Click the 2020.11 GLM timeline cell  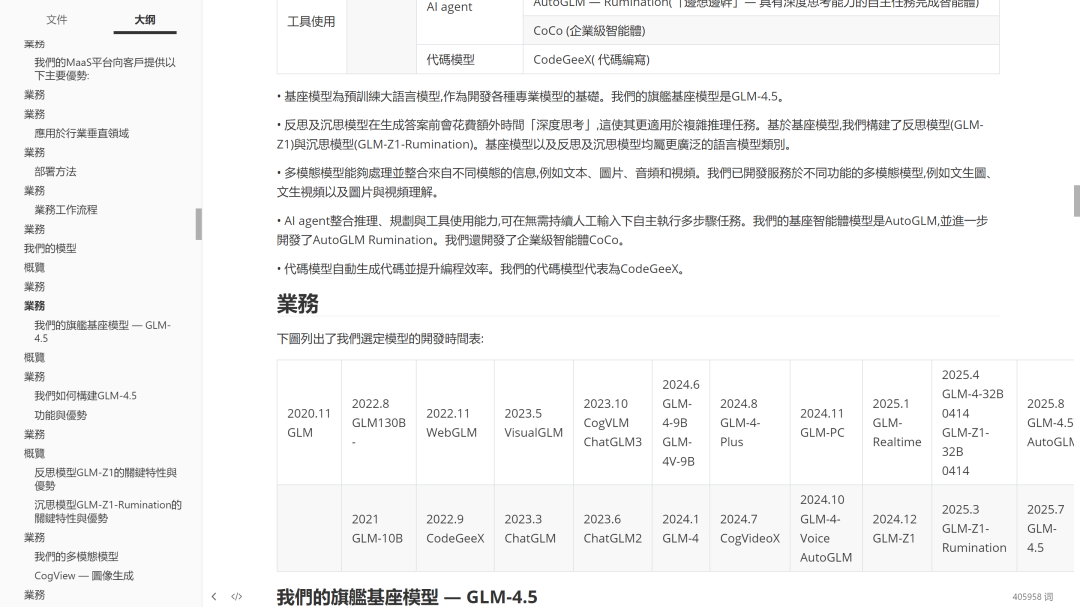coord(309,422)
